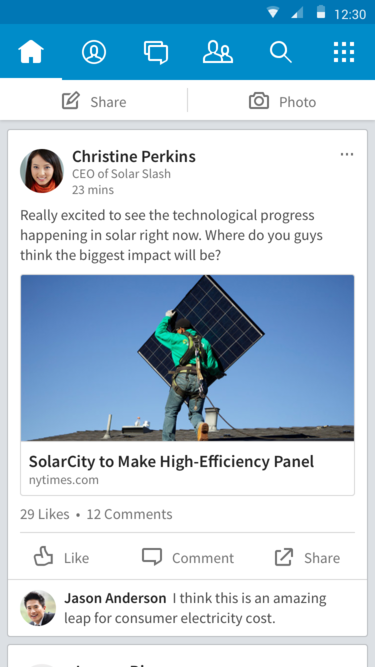Open Christine Perkins' name link
375x667 pixels.
pyautogui.click(x=134, y=157)
